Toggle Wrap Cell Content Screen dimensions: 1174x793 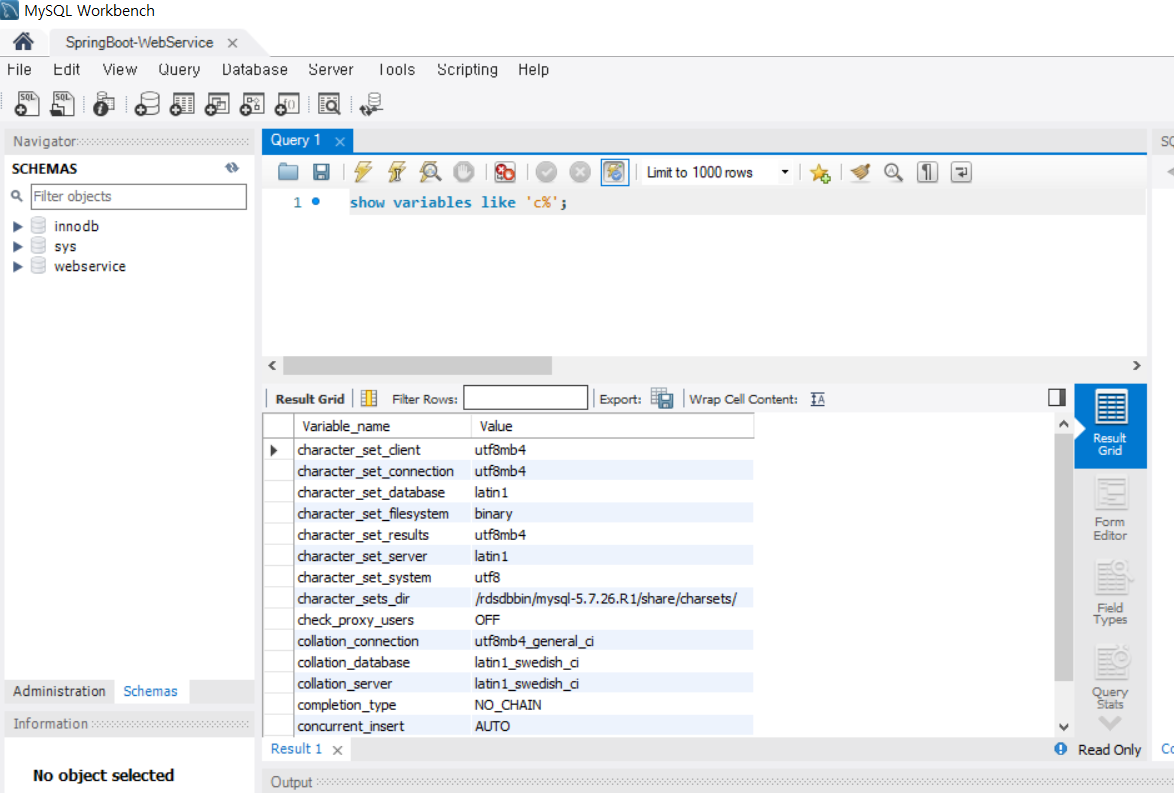click(x=818, y=399)
